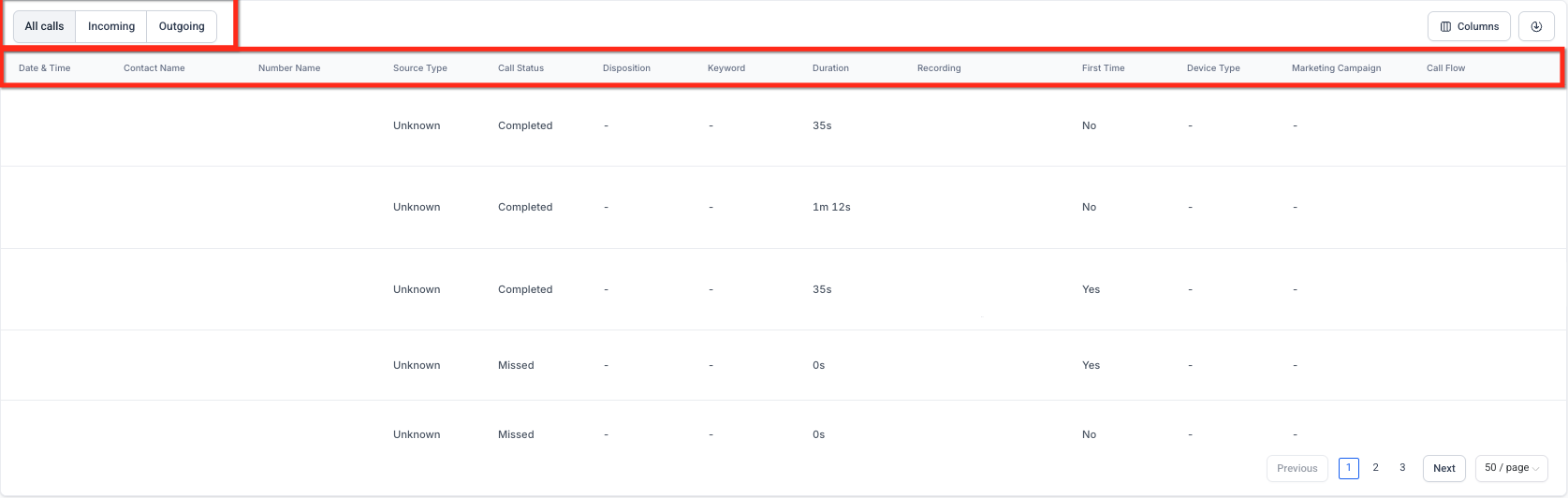Click the Marketing Campaign column header
This screenshot has height=498, width=1568.
1336,68
